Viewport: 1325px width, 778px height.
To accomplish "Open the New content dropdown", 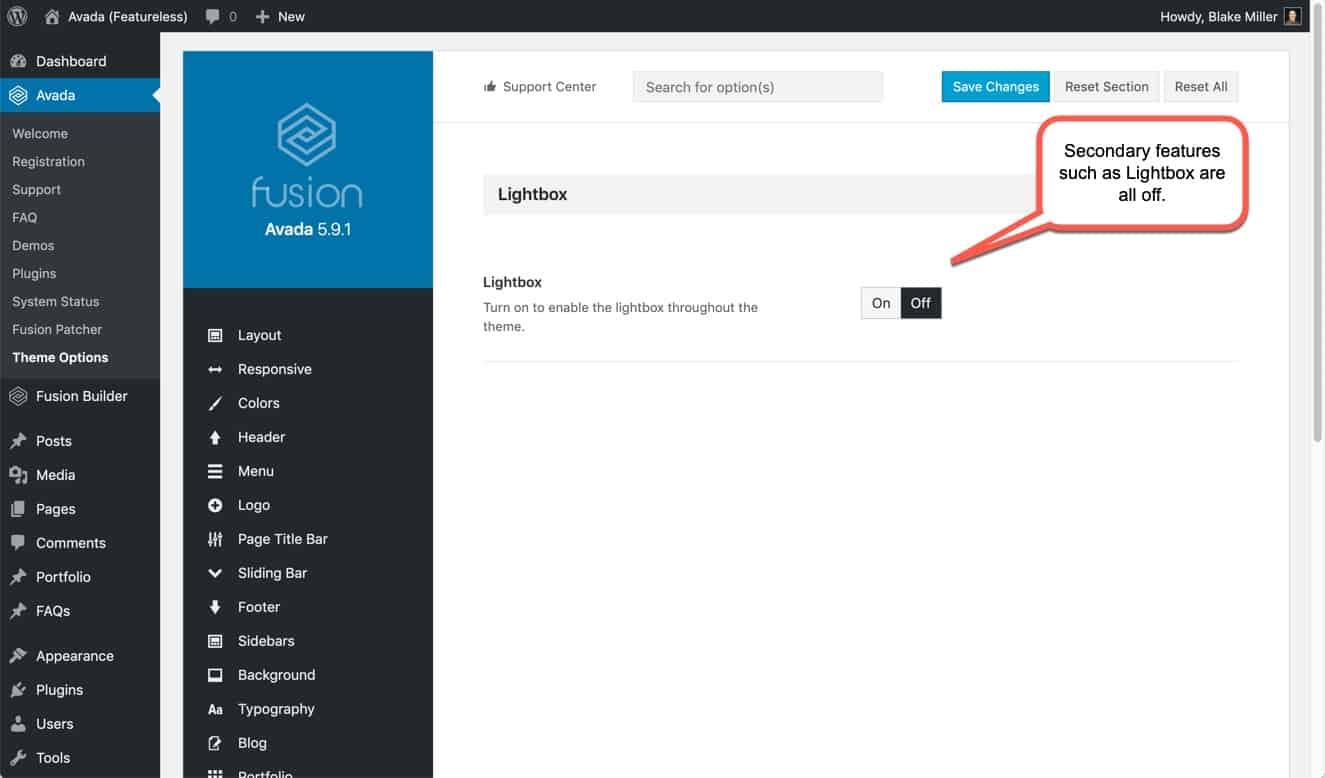I will [x=280, y=17].
